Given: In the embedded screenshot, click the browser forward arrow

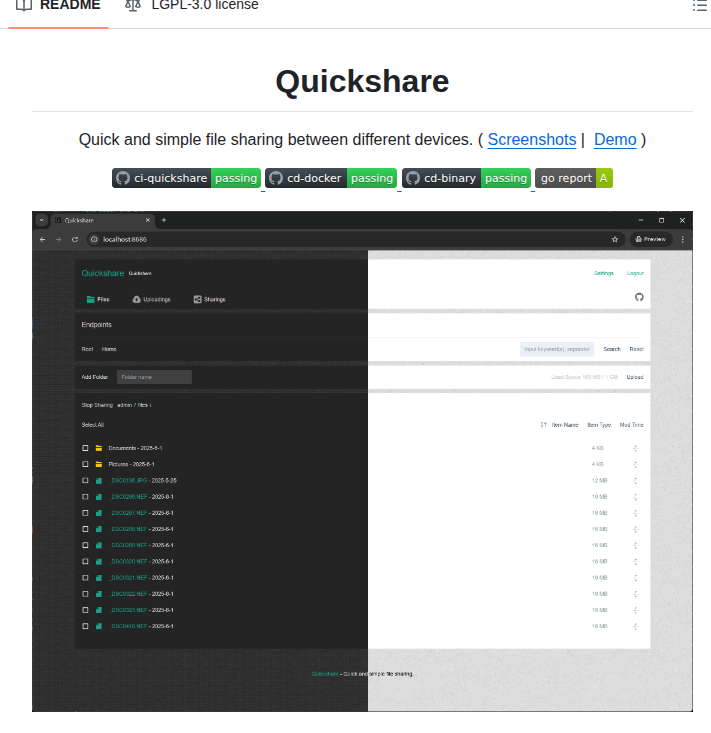Looking at the screenshot, I should 58,239.
